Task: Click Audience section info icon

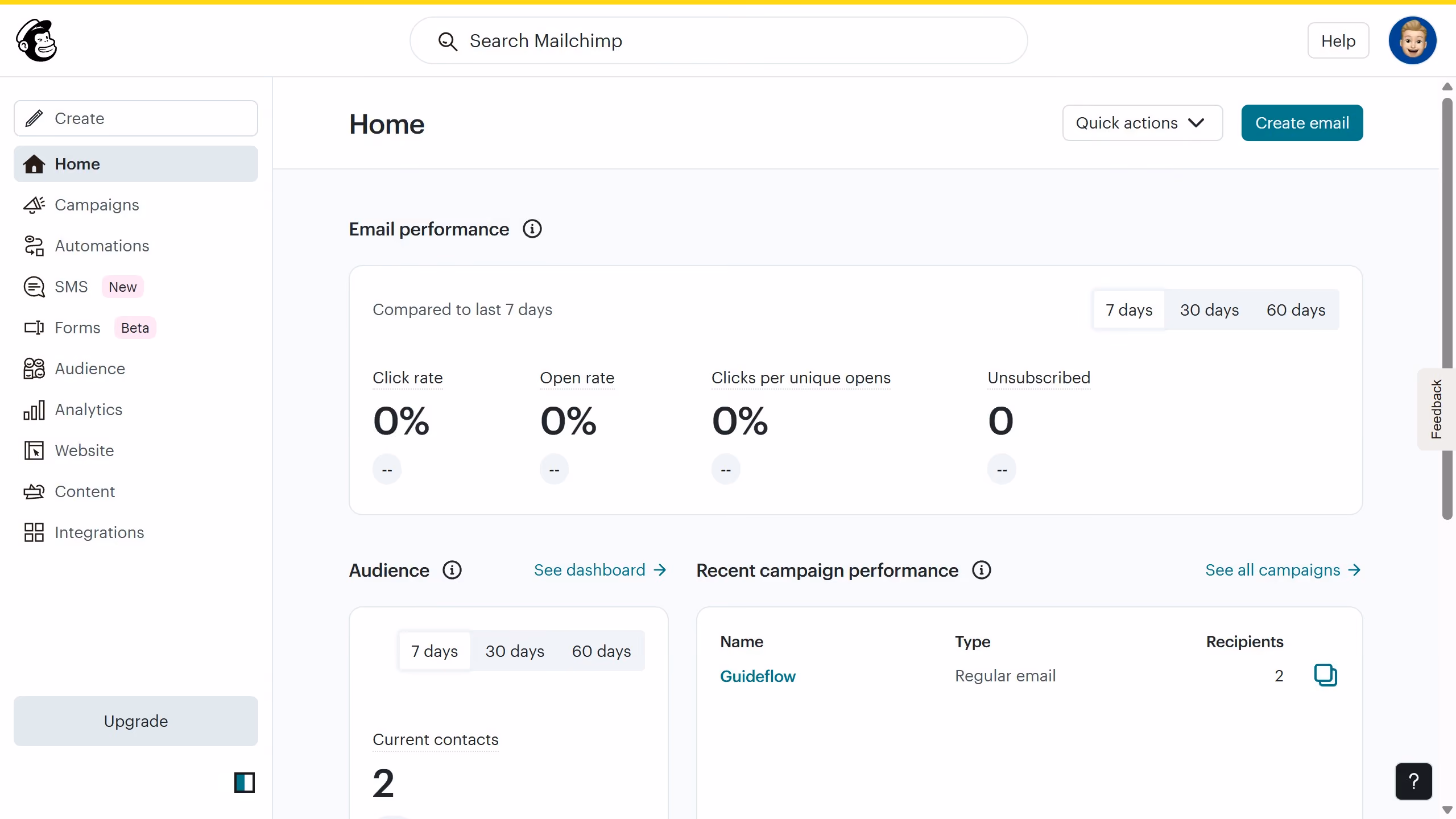Action: pos(452,570)
